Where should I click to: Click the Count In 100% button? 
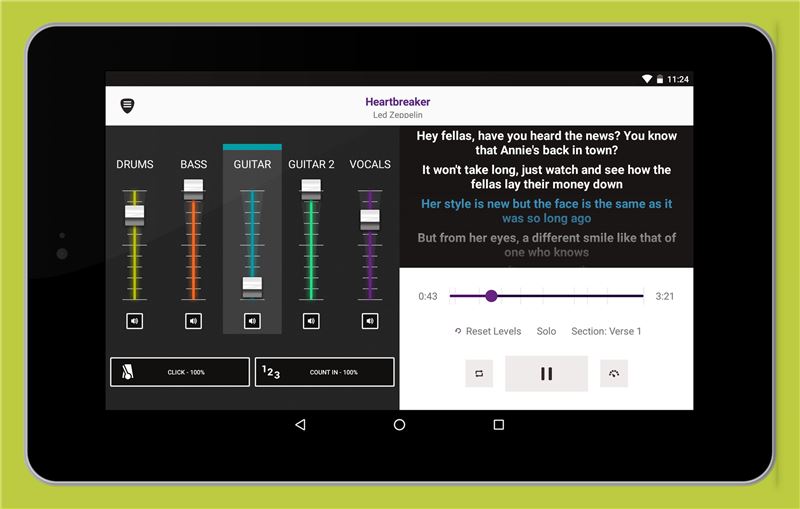pyautogui.click(x=324, y=372)
